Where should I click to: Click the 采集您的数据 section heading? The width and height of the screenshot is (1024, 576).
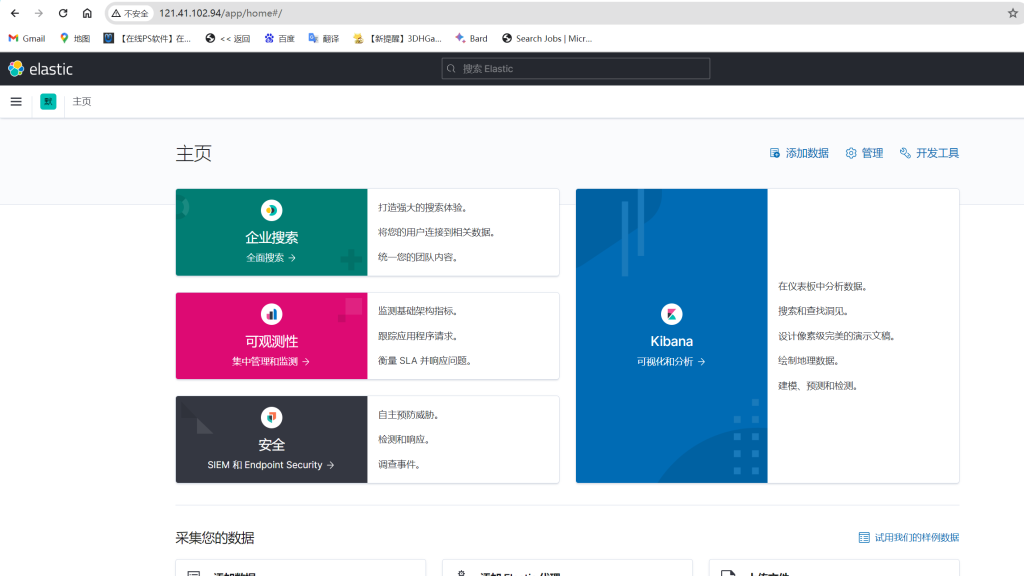(215, 538)
